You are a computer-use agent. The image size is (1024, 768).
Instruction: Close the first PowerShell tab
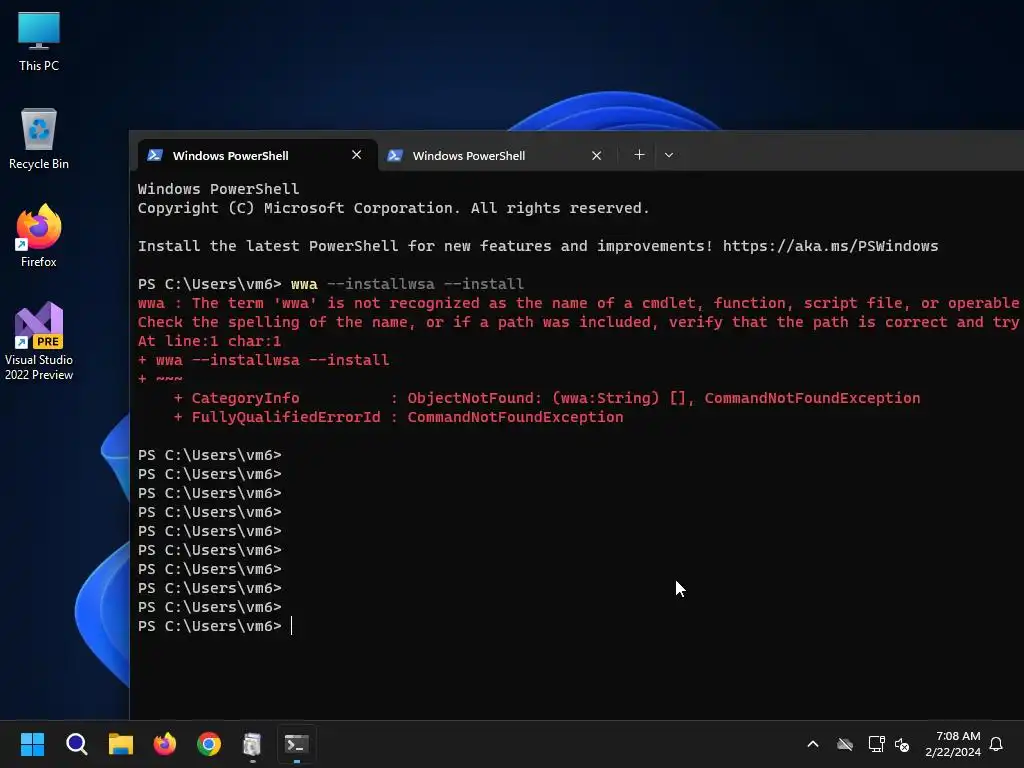point(357,155)
